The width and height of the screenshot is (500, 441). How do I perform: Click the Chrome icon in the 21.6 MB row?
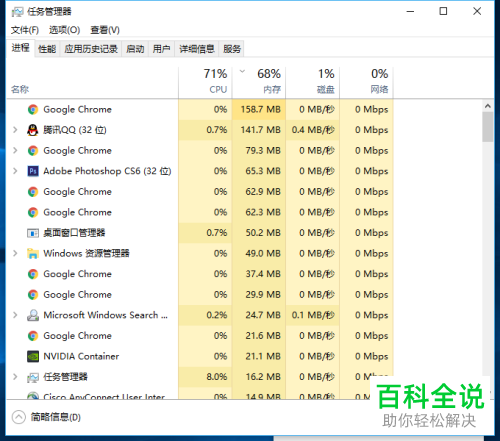pyautogui.click(x=33, y=336)
